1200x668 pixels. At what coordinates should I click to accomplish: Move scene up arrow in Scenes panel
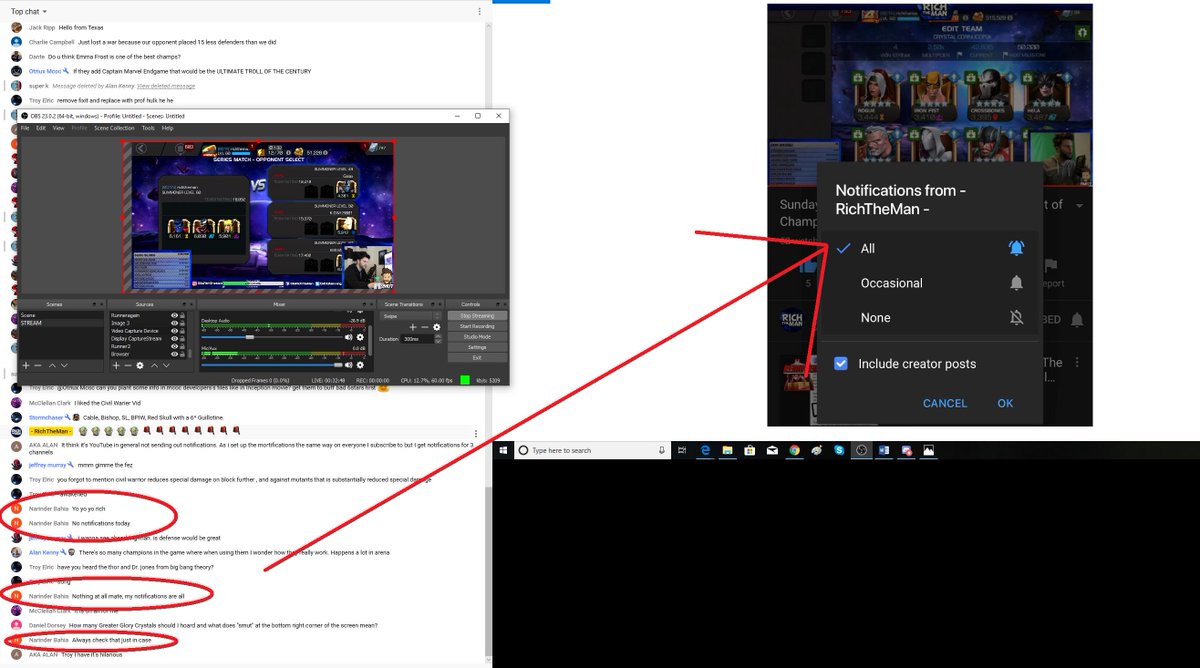[x=52, y=365]
